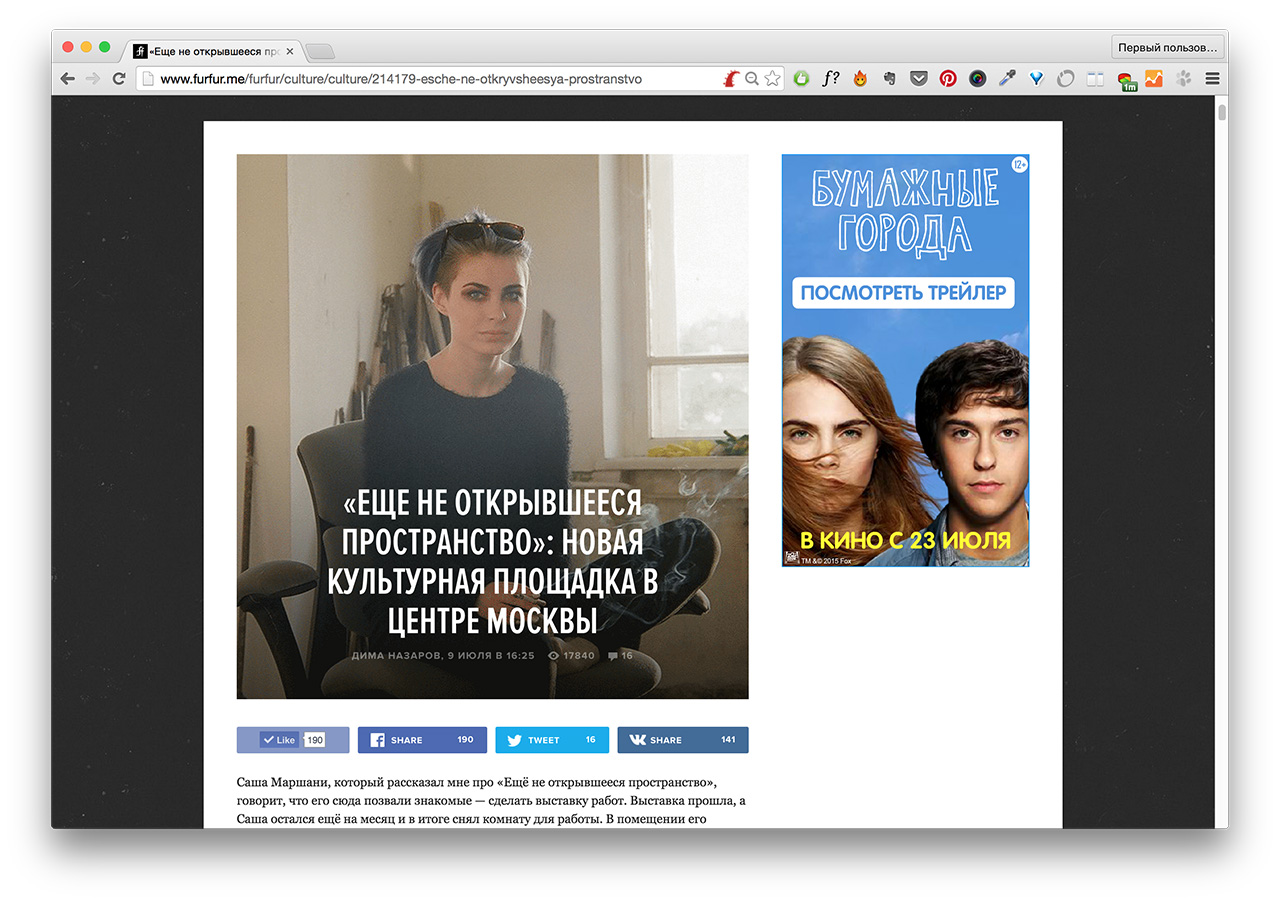Screen dimensions: 1280x902
Task: Click the gray circular arrow extension
Action: coord(1065,78)
